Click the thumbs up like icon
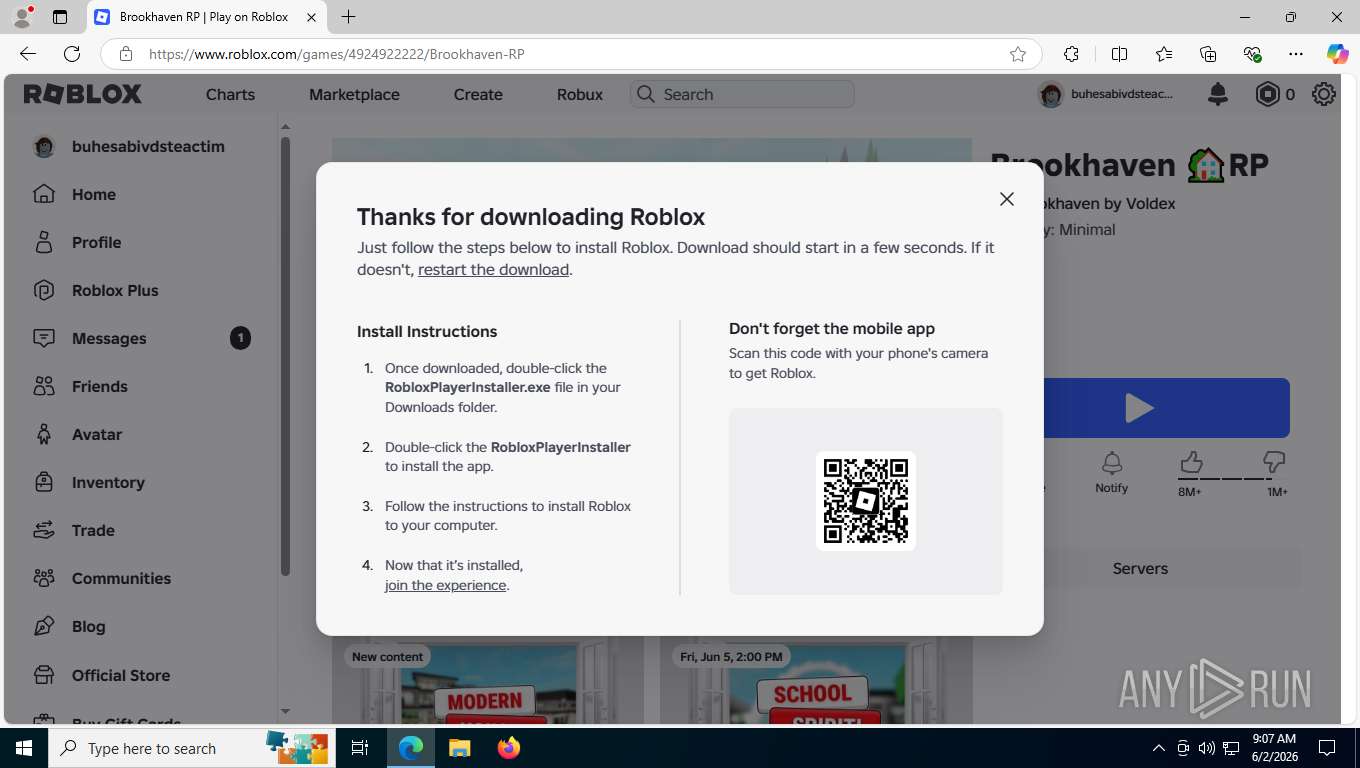Screen dimensions: 1360x768 click(1190, 462)
